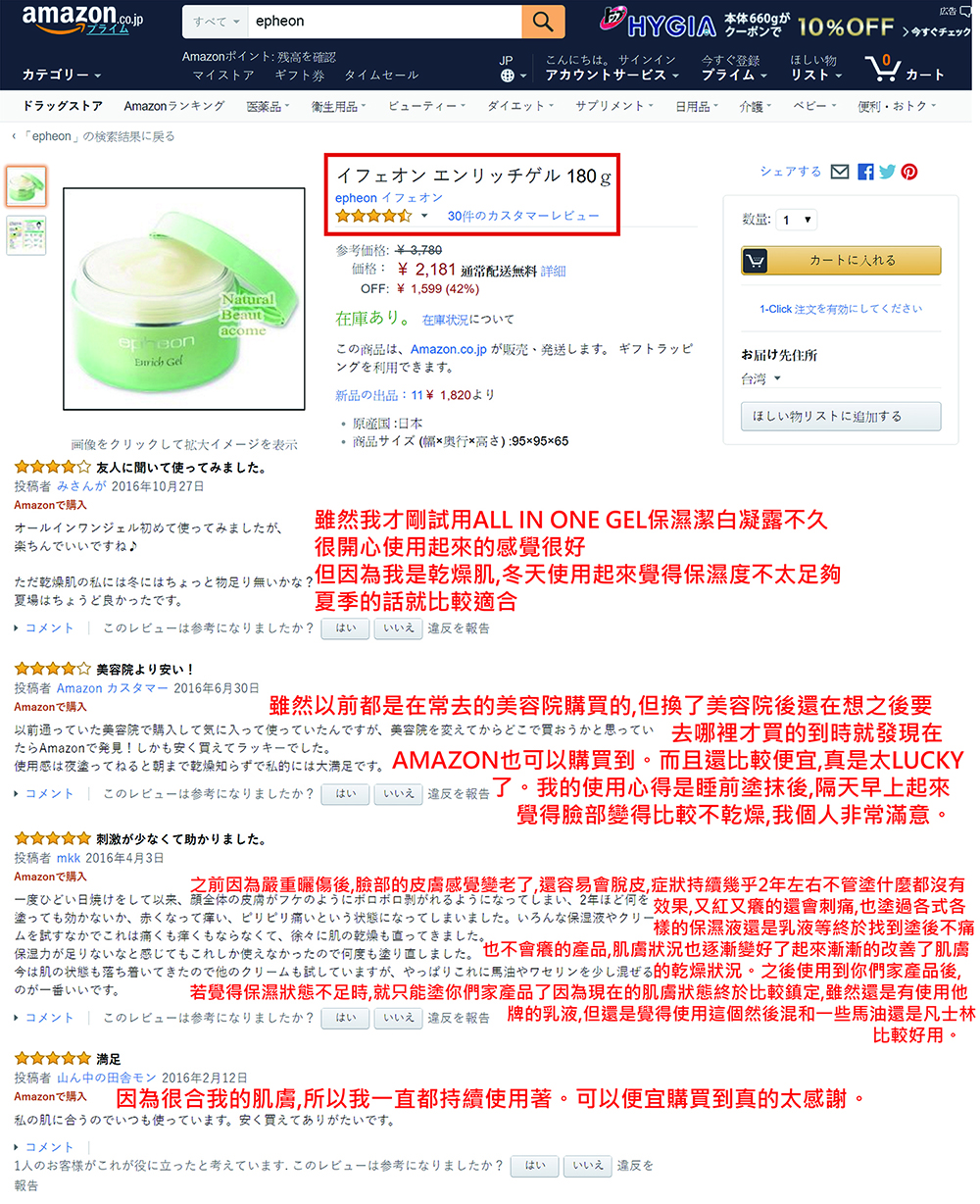Share product via email envelope icon
This screenshot has width=980, height=1204.
tap(840, 172)
